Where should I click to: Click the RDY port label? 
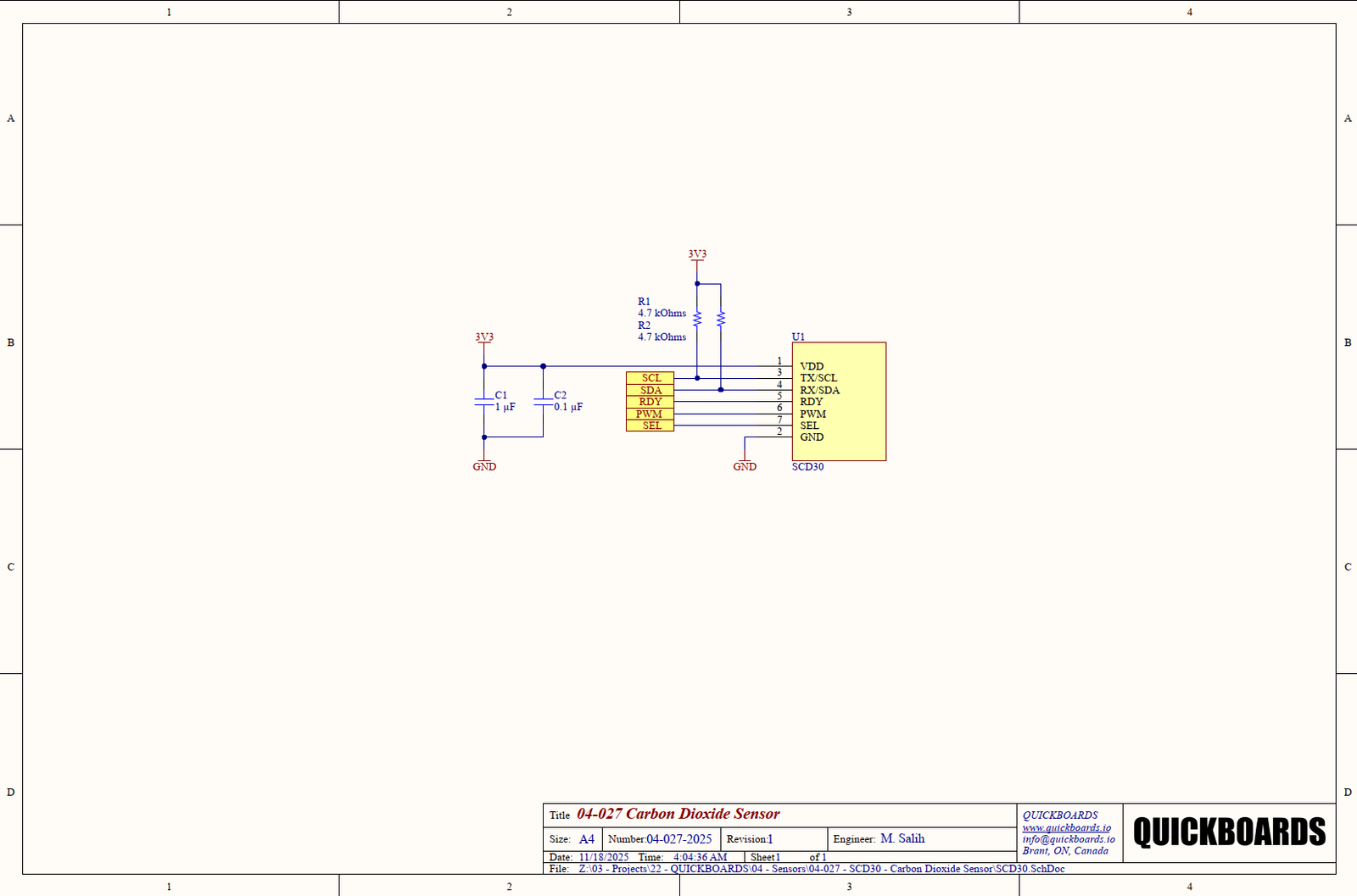click(x=650, y=402)
